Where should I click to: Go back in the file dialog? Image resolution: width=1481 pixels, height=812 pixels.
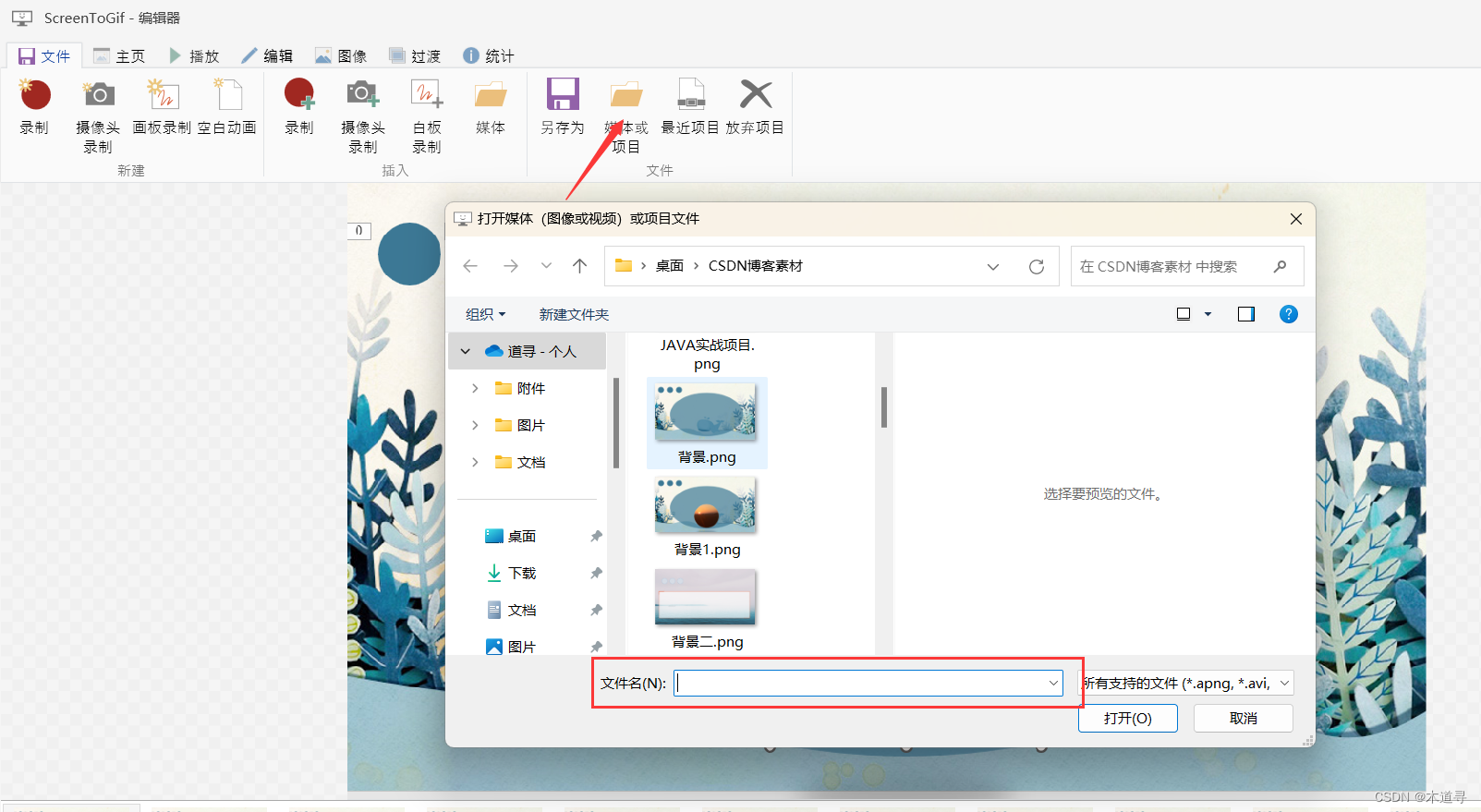(x=470, y=266)
